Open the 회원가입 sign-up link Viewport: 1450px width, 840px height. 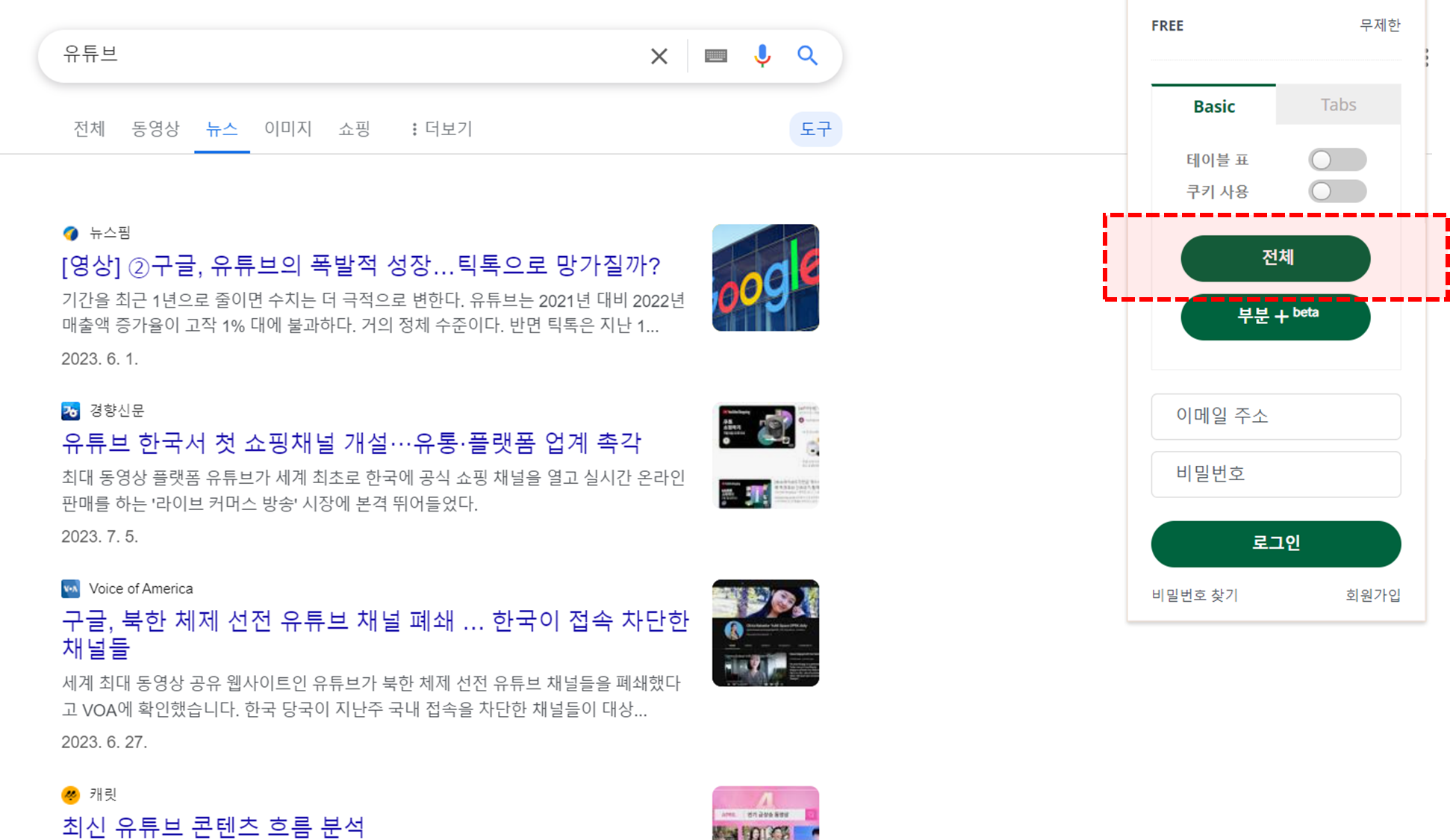coord(1373,595)
